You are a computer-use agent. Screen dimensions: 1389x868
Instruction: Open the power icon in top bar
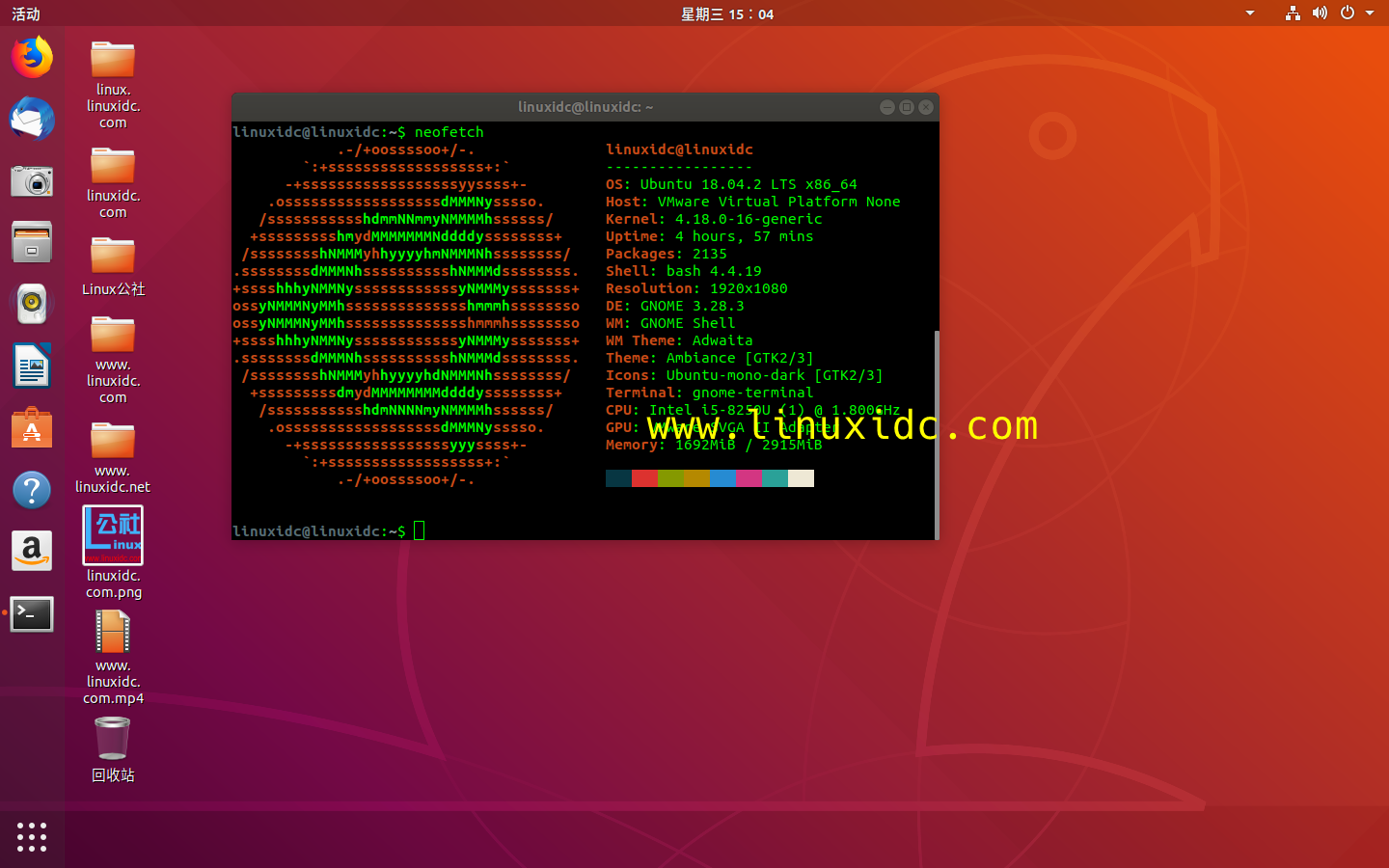1348,14
